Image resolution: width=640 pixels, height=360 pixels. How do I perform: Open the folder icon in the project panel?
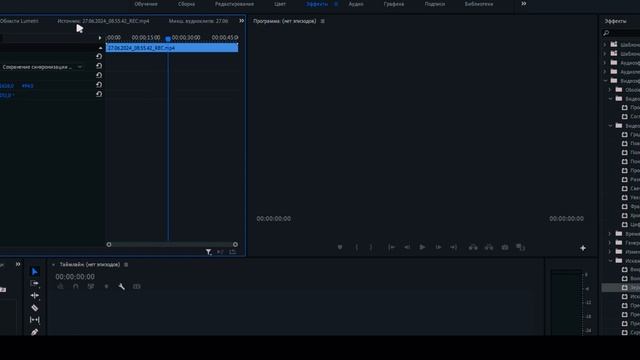[x=3, y=290]
